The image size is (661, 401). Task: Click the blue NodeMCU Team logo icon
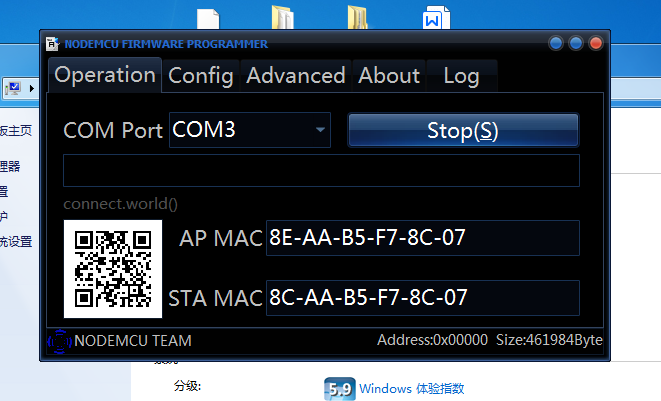click(59, 341)
